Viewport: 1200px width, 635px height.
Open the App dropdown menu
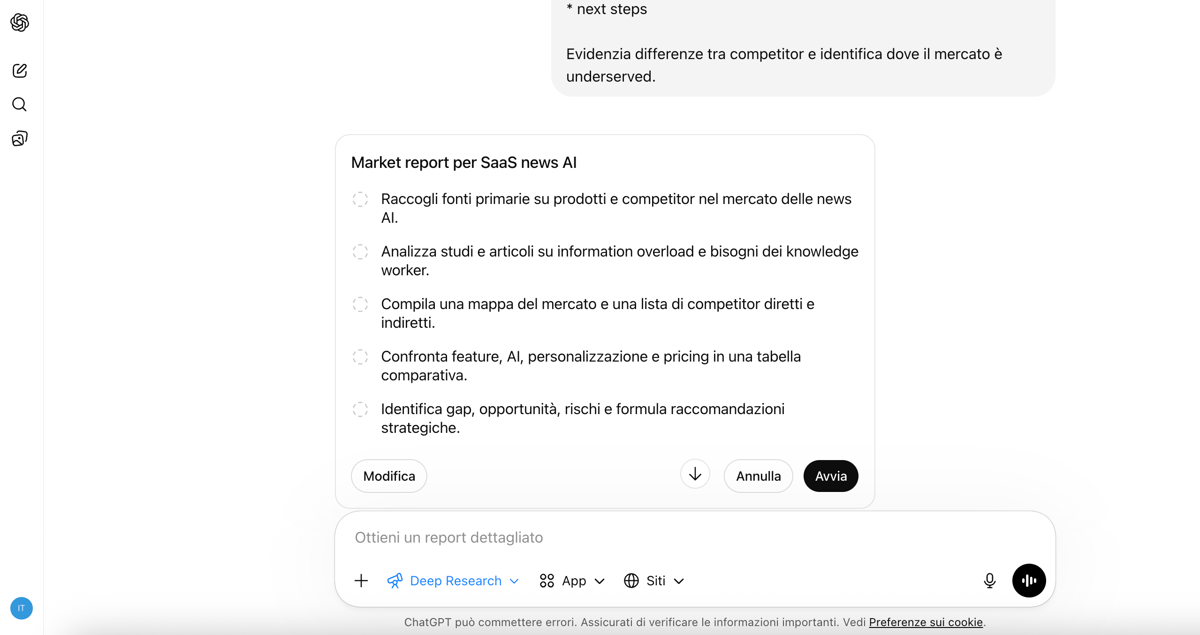[572, 581]
